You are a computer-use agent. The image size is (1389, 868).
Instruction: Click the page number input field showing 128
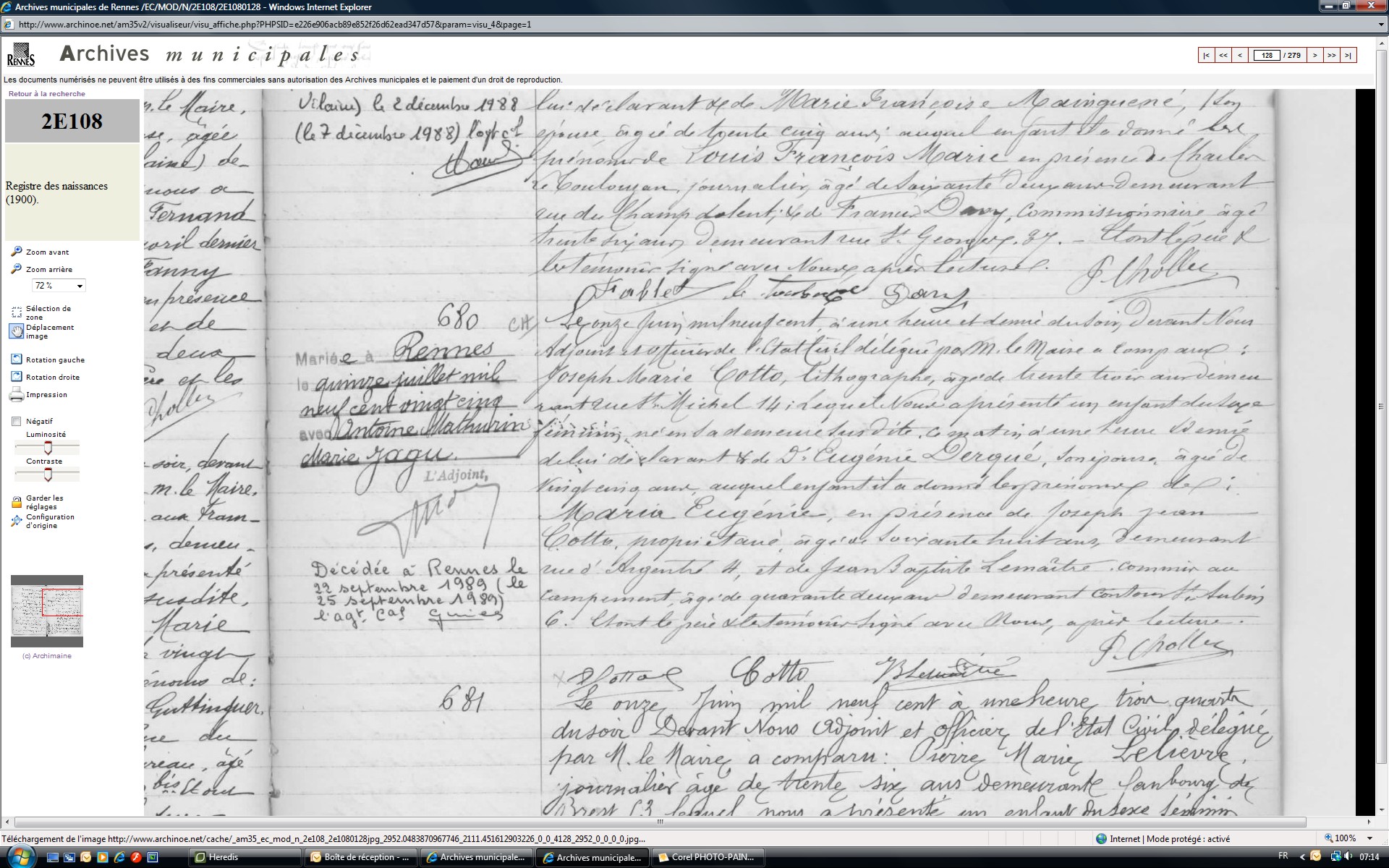[1266, 55]
